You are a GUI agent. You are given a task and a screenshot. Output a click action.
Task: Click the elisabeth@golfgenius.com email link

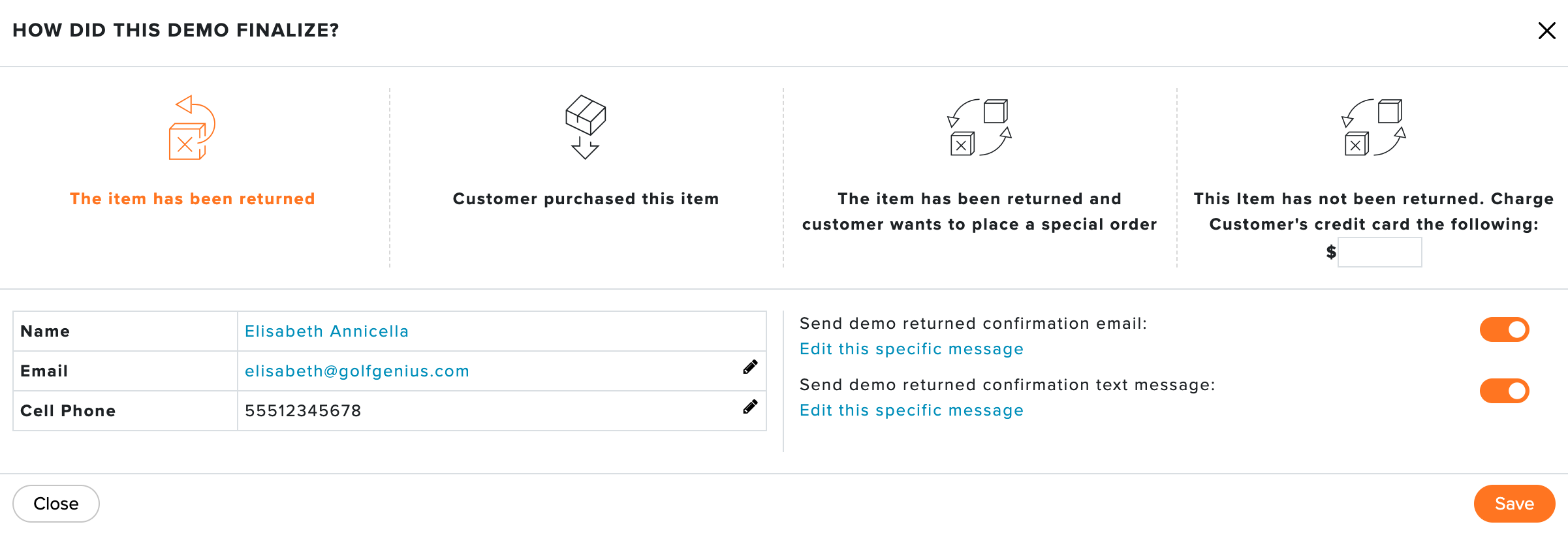pyautogui.click(x=357, y=371)
